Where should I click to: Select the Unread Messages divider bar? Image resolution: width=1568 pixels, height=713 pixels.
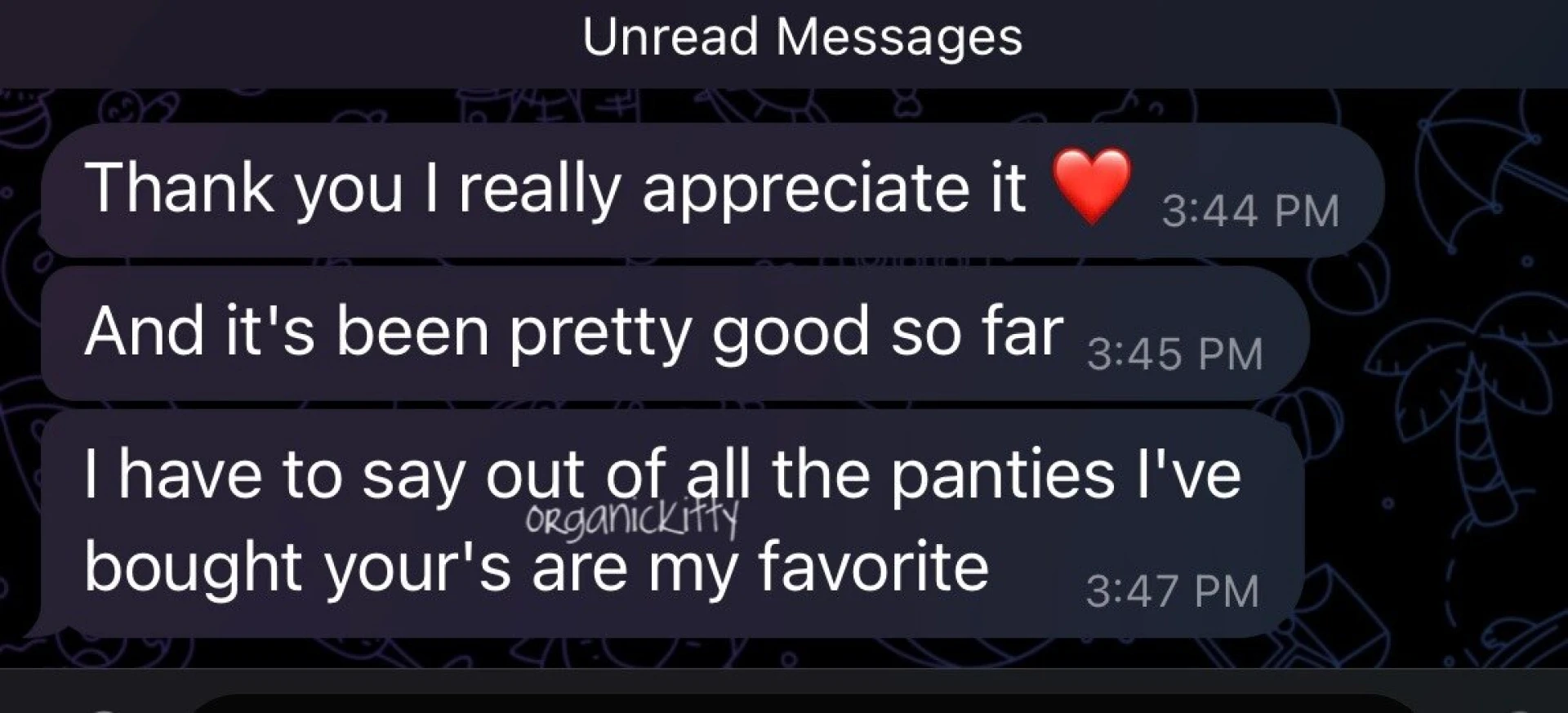click(x=784, y=42)
